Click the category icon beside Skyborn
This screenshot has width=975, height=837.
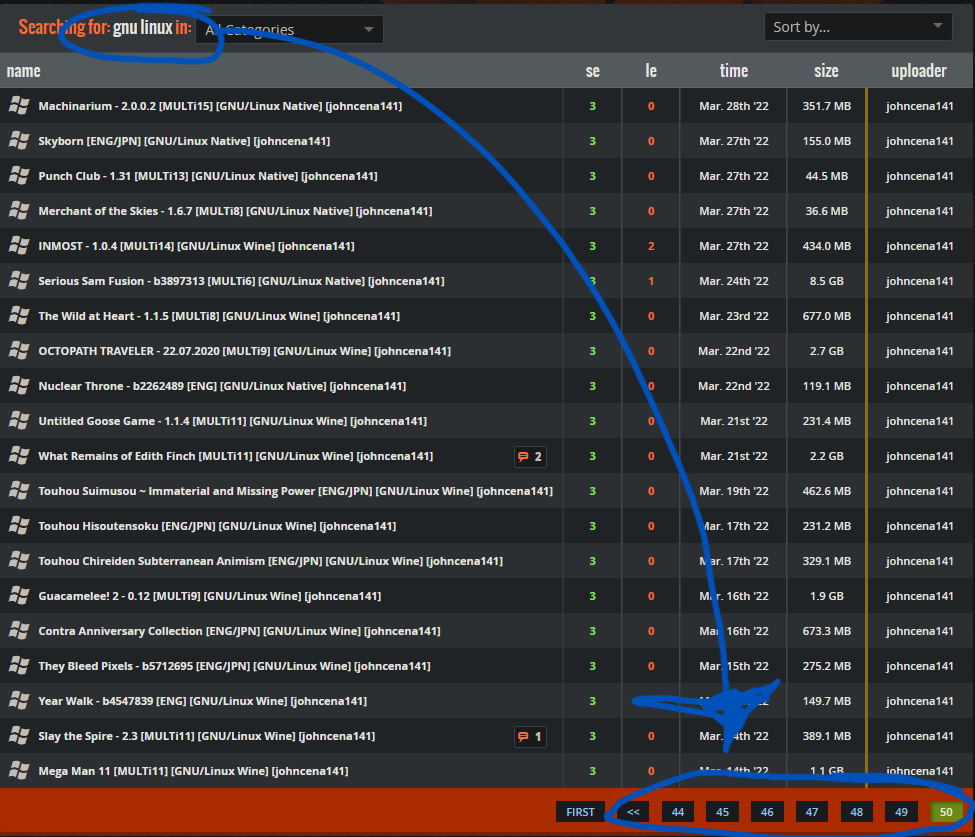pos(19,141)
